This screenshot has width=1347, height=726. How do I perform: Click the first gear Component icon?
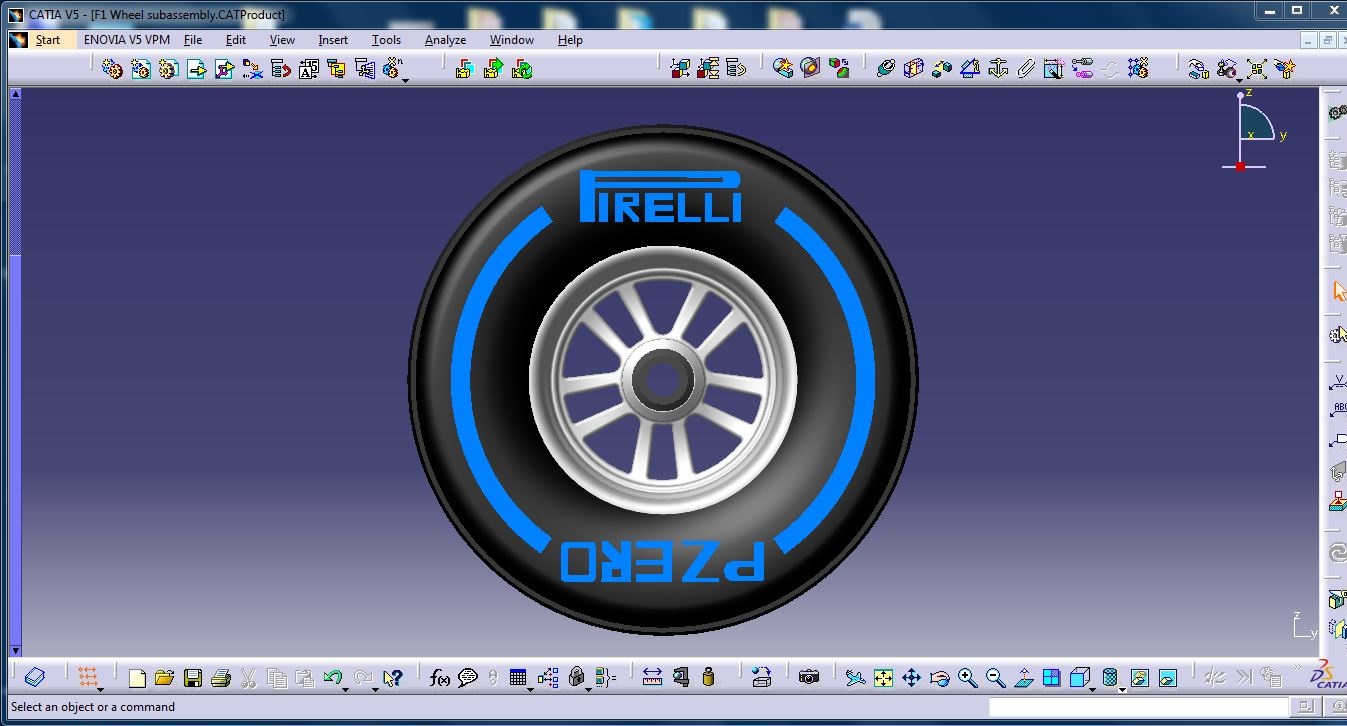click(112, 68)
